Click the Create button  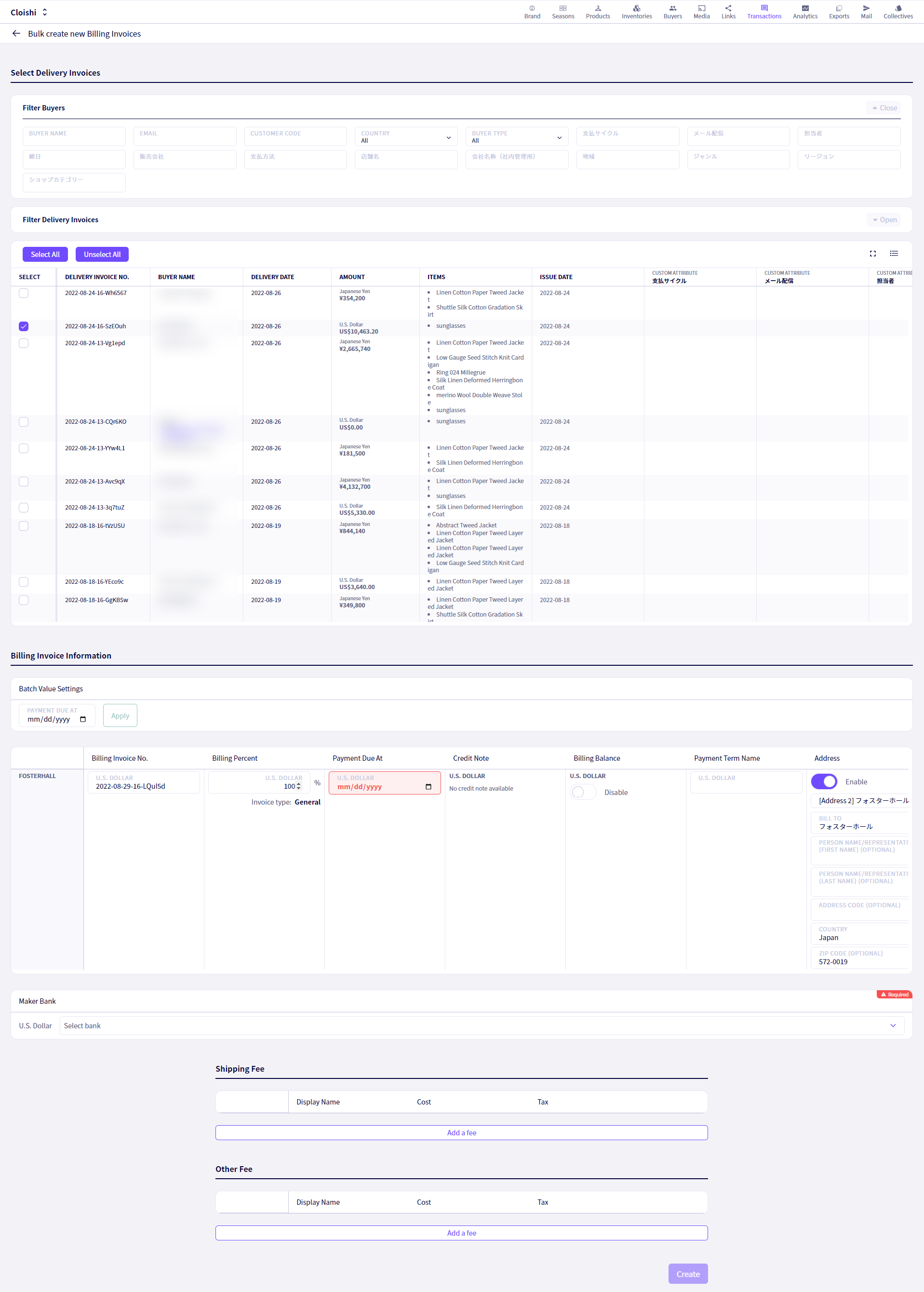tap(688, 1274)
